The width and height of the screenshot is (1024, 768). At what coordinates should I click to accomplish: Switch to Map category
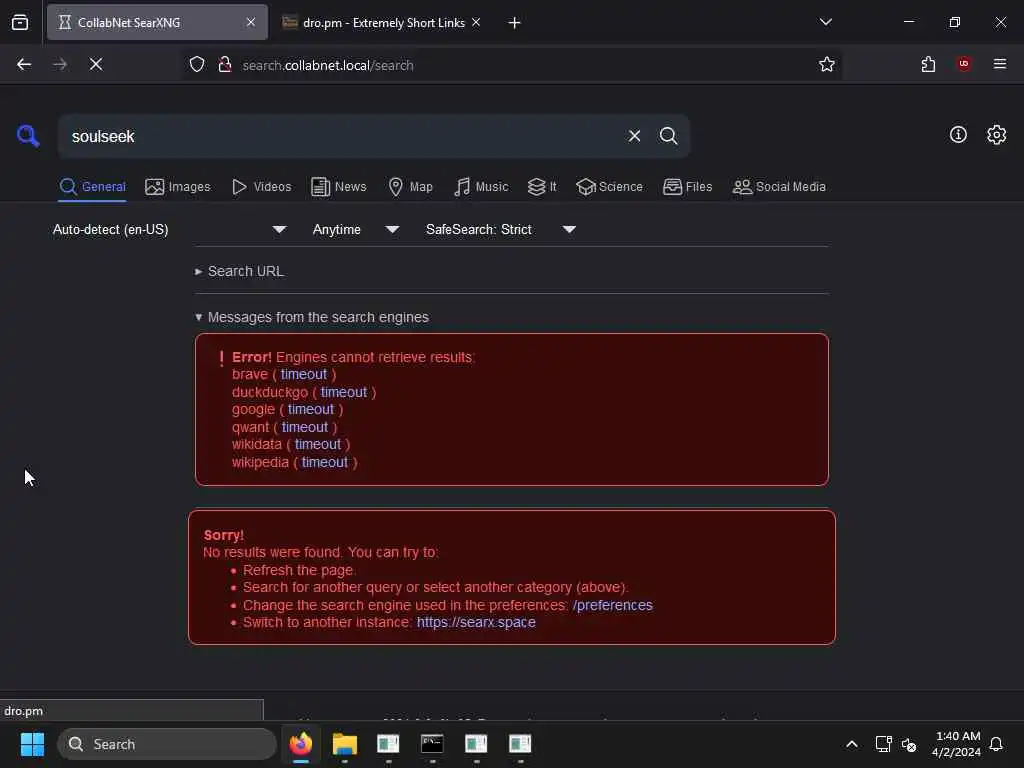(410, 187)
